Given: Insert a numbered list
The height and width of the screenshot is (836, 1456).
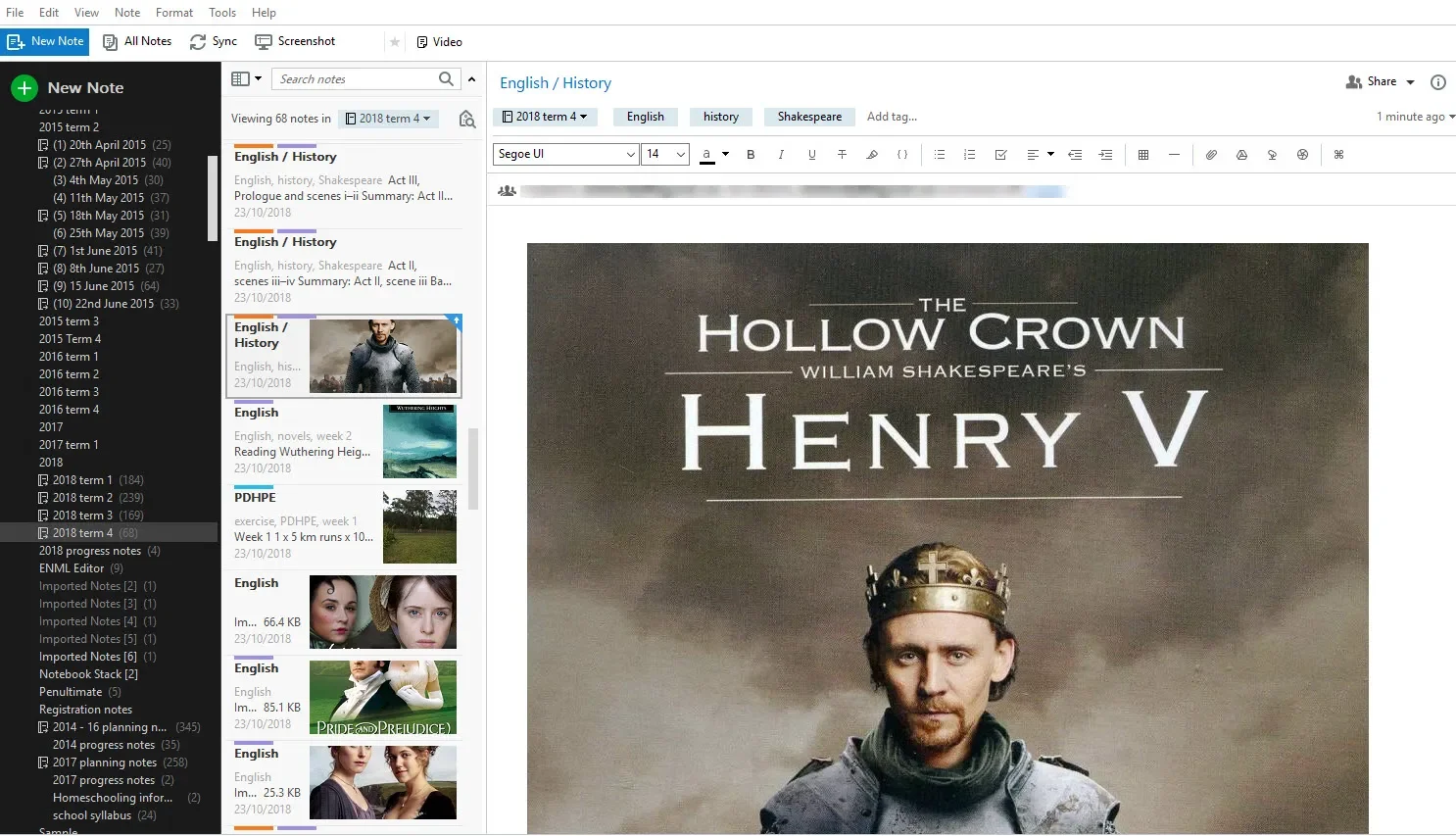Looking at the screenshot, I should click(969, 155).
